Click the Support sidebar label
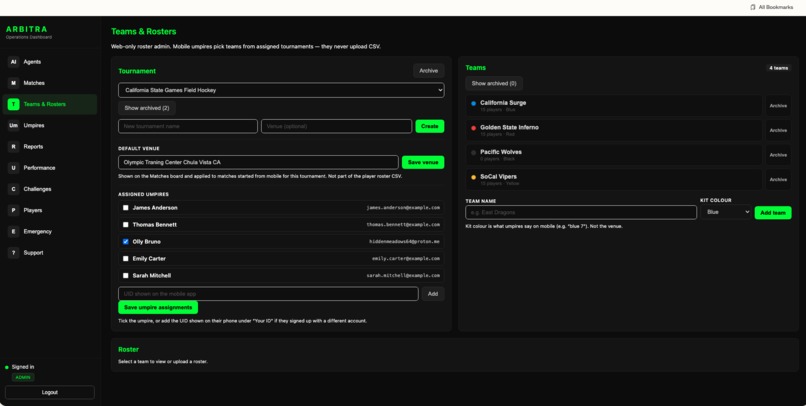 [x=33, y=252]
